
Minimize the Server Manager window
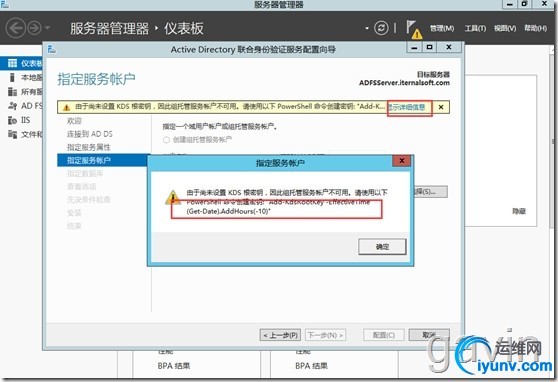[510, 4]
